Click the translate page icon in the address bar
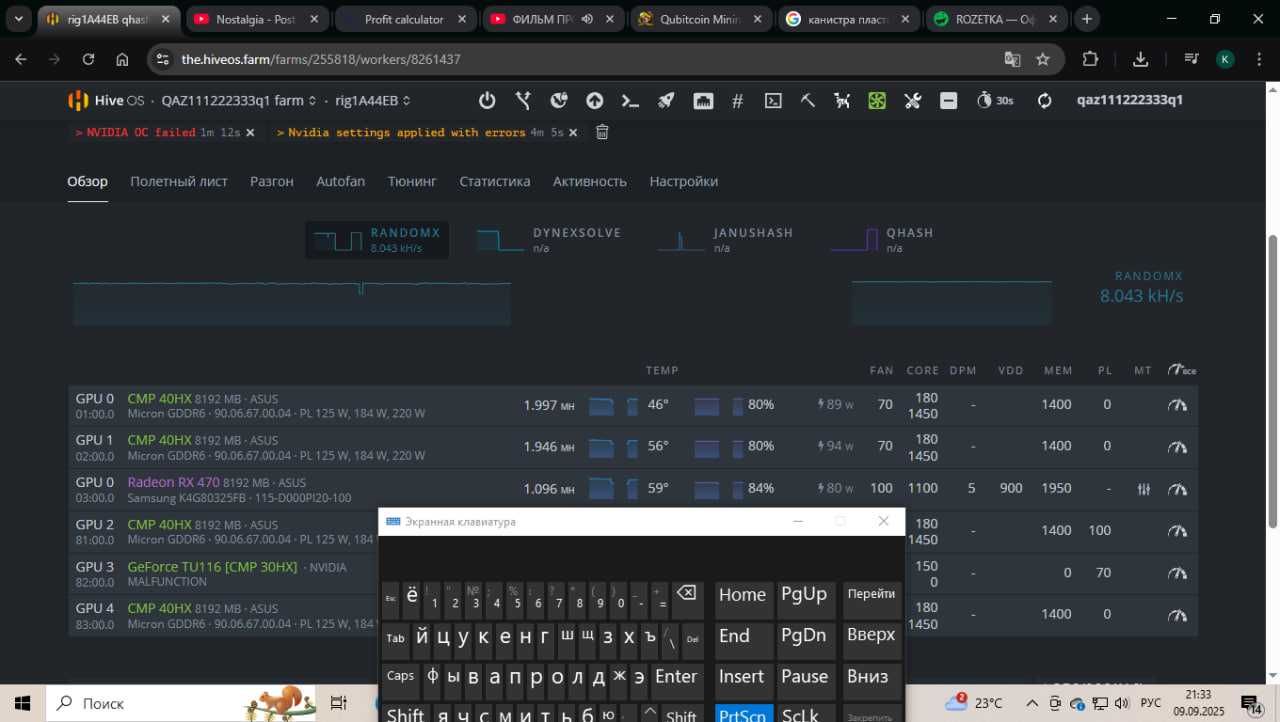1280x722 pixels. [1012, 59]
